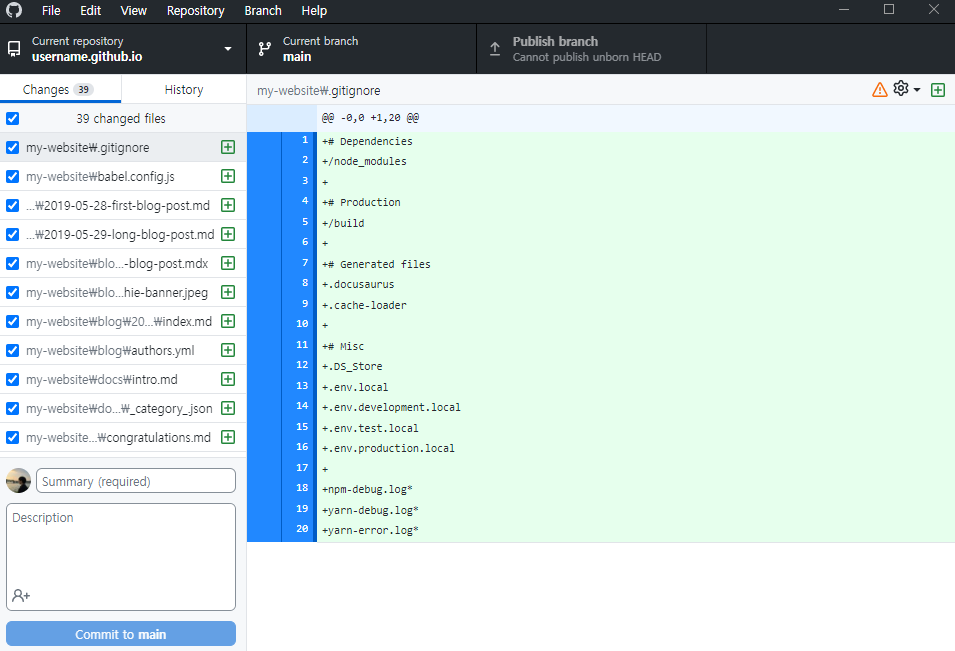Toggle the 39 changed files checkbox
The image size is (955, 651).
click(x=12, y=118)
